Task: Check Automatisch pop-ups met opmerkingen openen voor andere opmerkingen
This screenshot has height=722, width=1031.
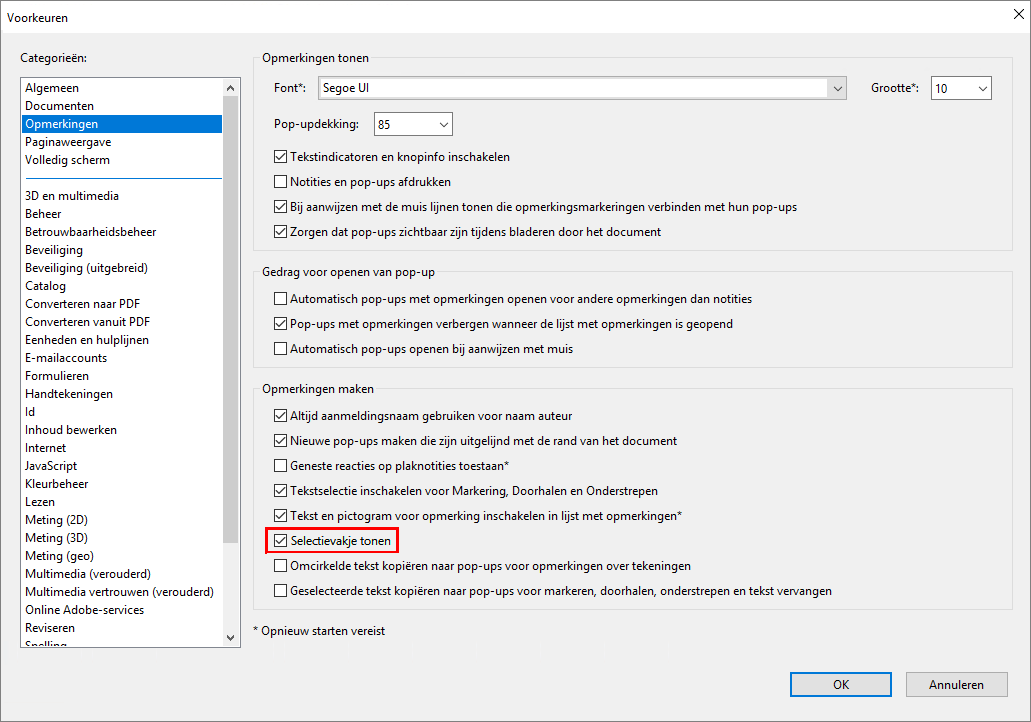Action: (281, 299)
